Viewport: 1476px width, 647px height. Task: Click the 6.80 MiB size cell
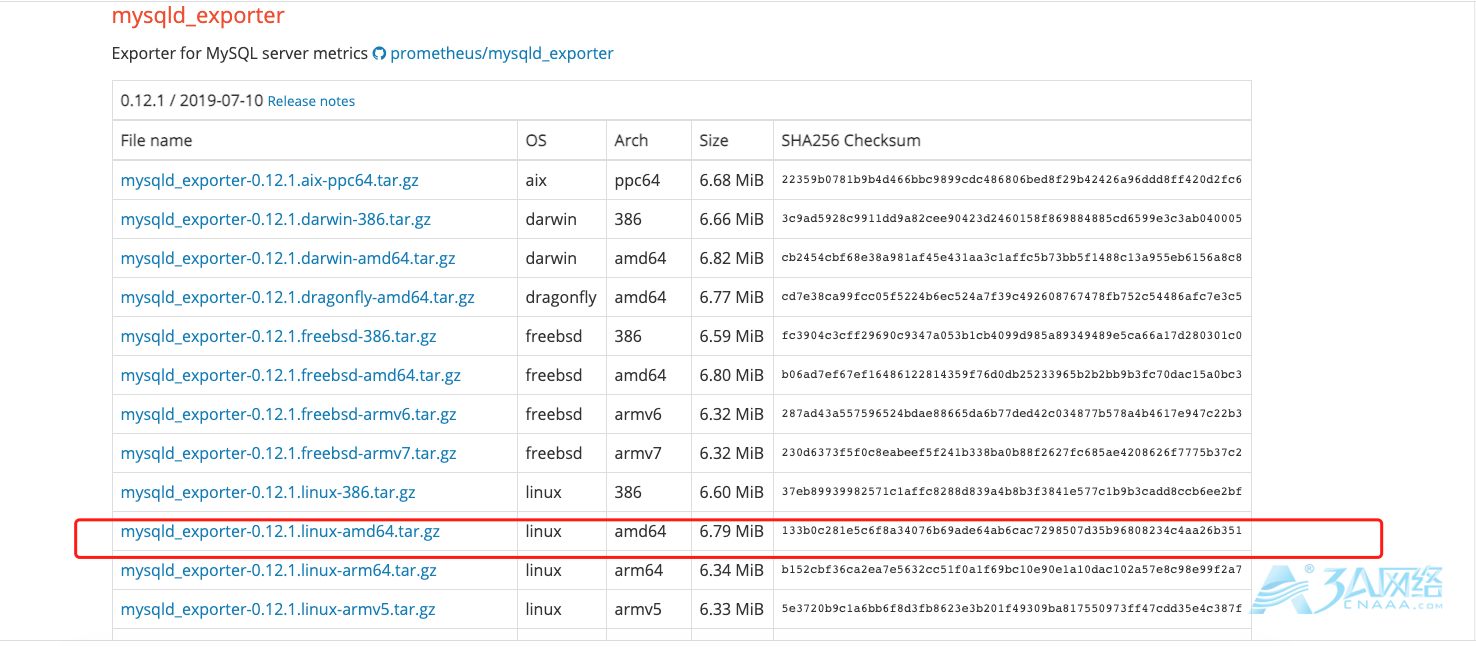pyautogui.click(x=731, y=375)
